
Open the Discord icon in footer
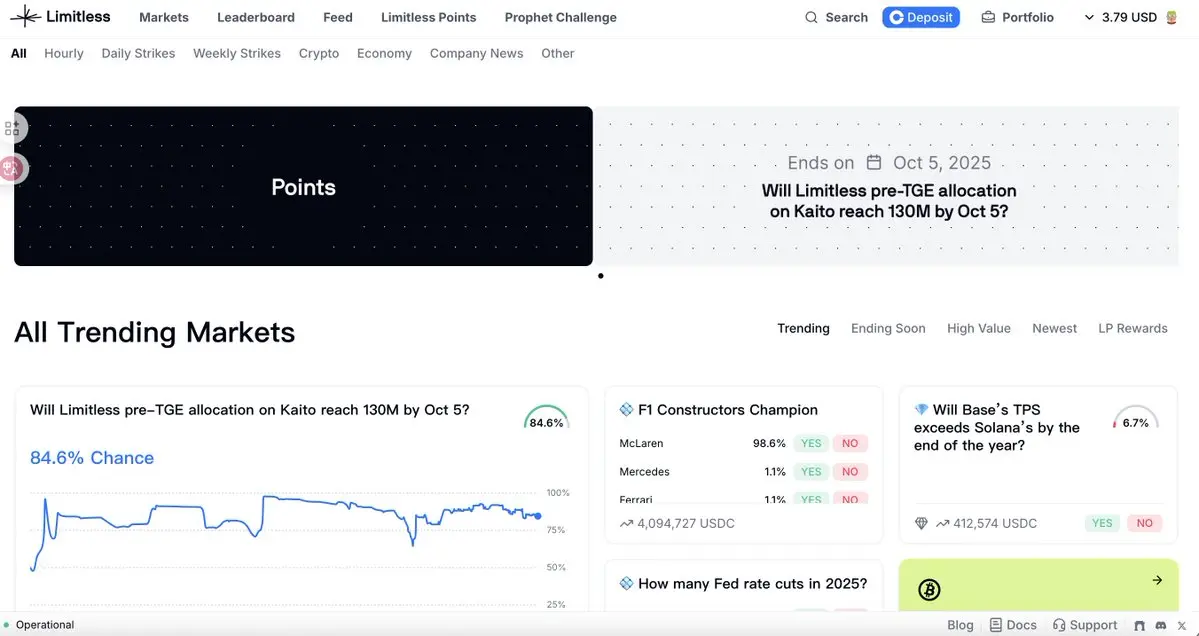[x=1160, y=625]
